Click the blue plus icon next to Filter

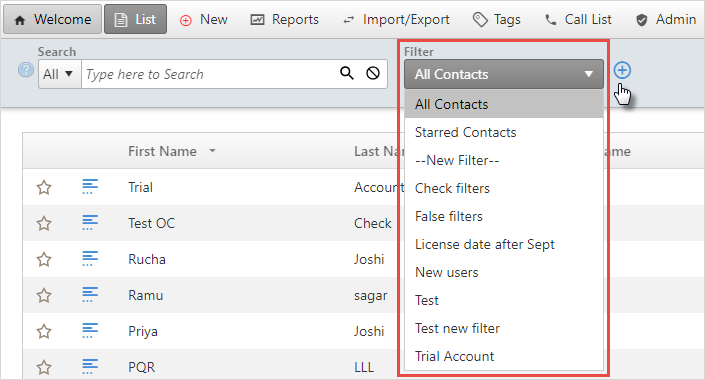coord(622,70)
